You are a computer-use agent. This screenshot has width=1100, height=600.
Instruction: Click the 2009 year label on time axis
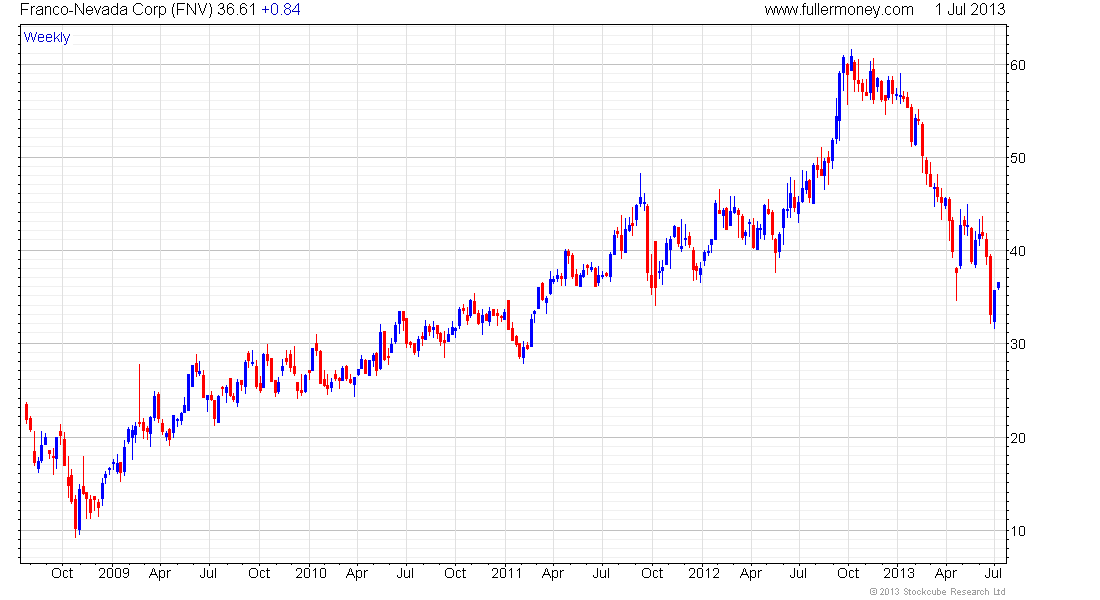pyautogui.click(x=114, y=573)
